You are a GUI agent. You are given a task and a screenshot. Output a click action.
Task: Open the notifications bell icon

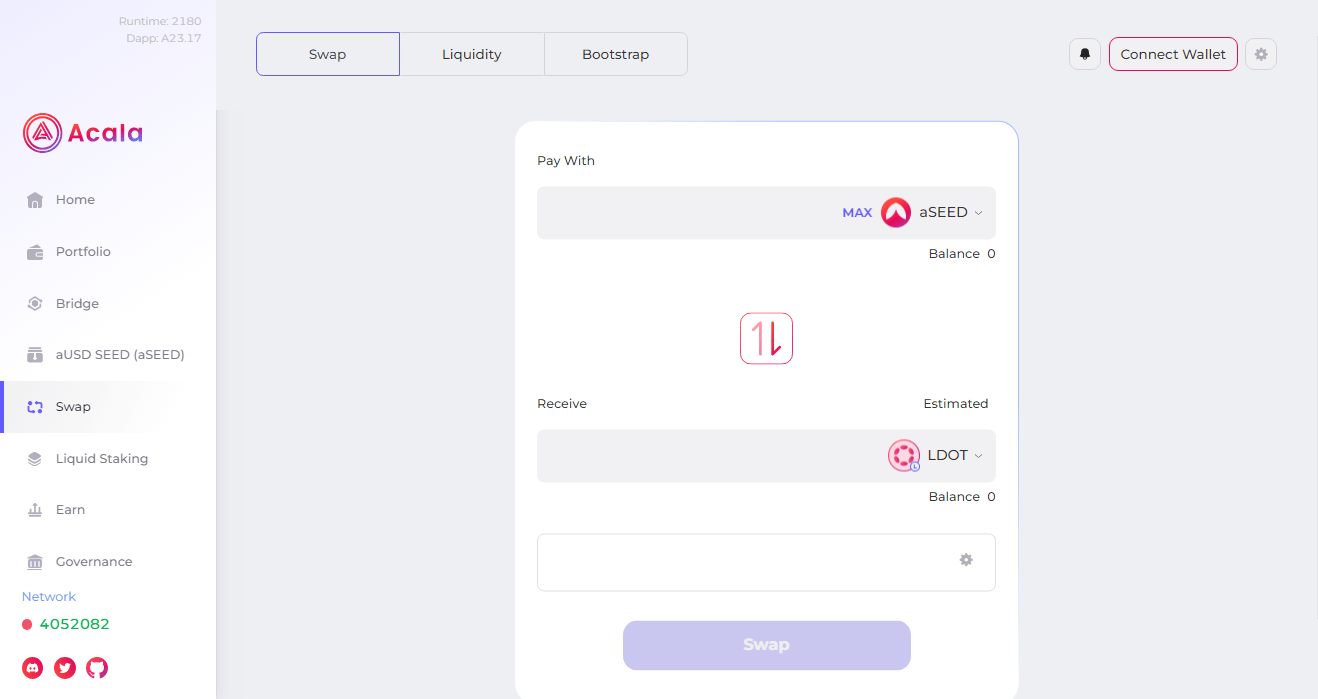1085,54
